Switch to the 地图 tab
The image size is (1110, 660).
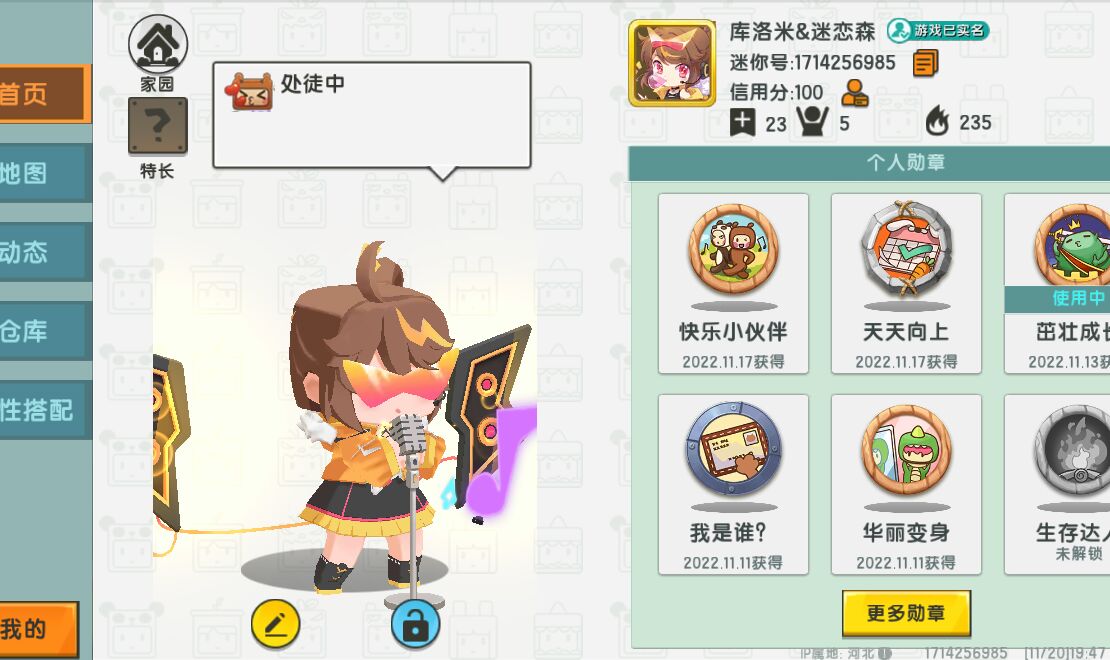45,173
